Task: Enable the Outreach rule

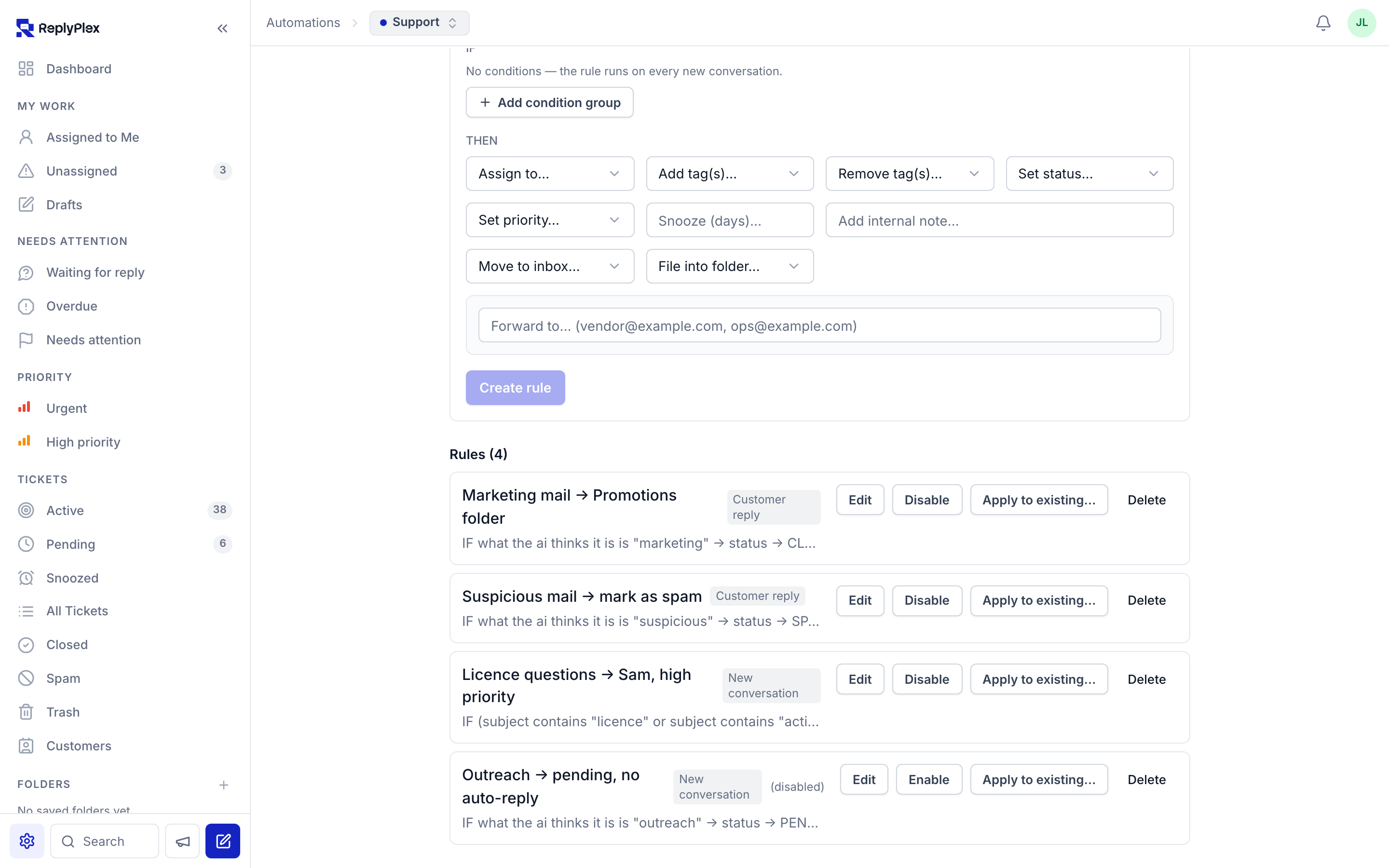Action: 929,779
